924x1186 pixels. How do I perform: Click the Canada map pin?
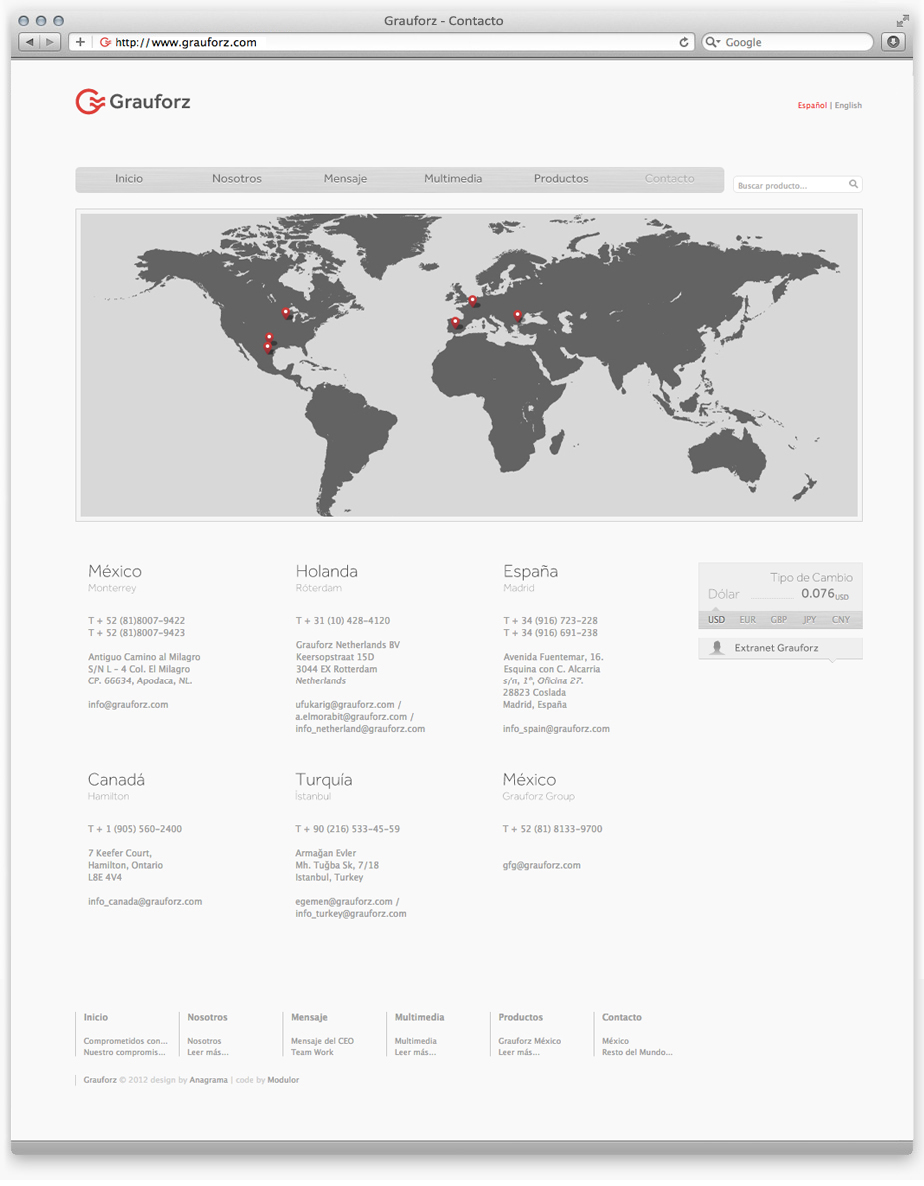[286, 312]
